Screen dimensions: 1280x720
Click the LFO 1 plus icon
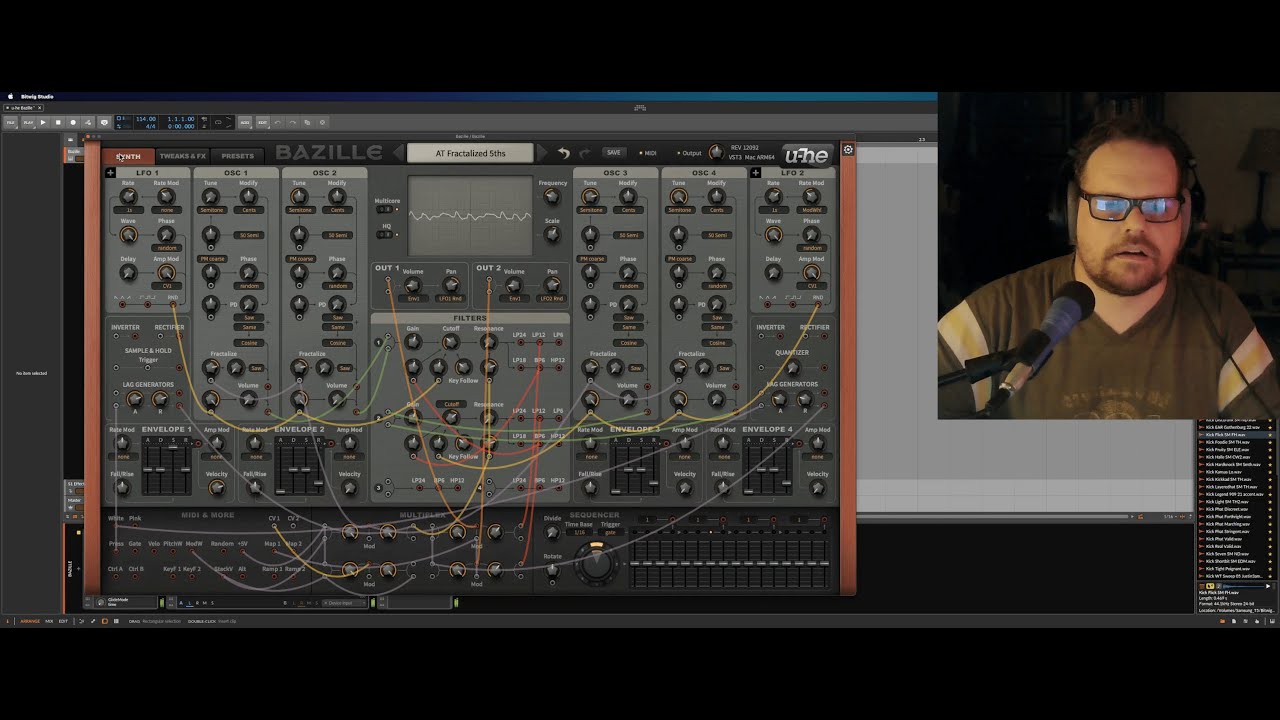(x=110, y=173)
